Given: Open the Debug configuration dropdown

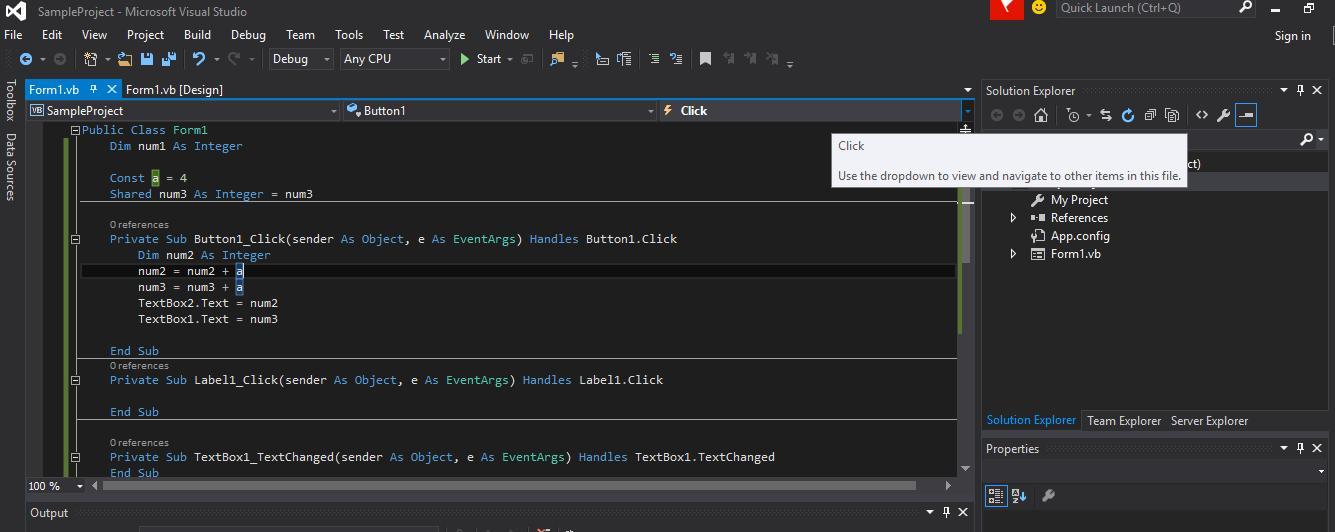Looking at the screenshot, I should 300,59.
